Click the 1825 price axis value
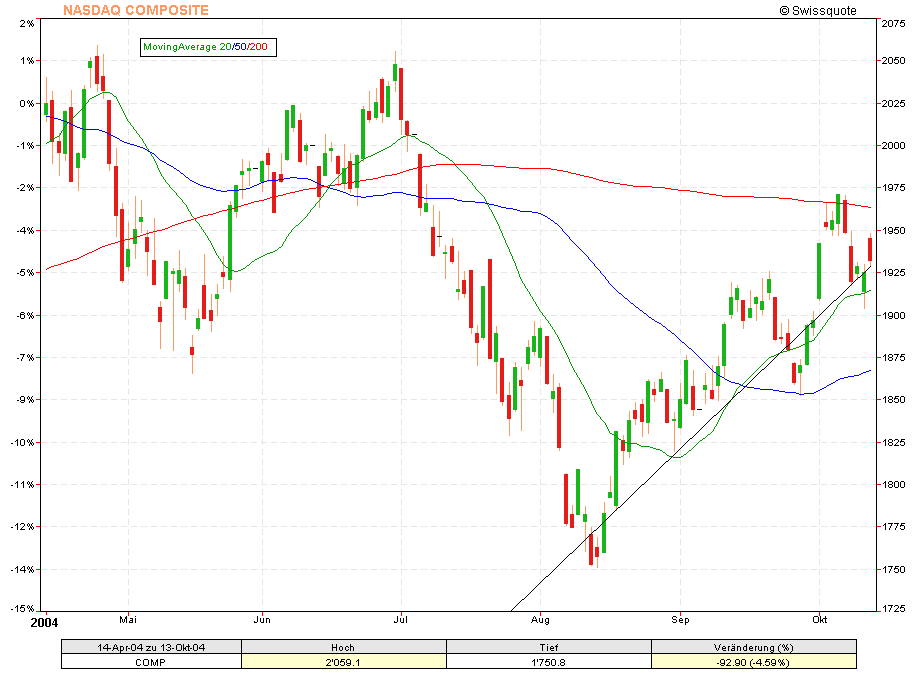 pyautogui.click(x=893, y=442)
